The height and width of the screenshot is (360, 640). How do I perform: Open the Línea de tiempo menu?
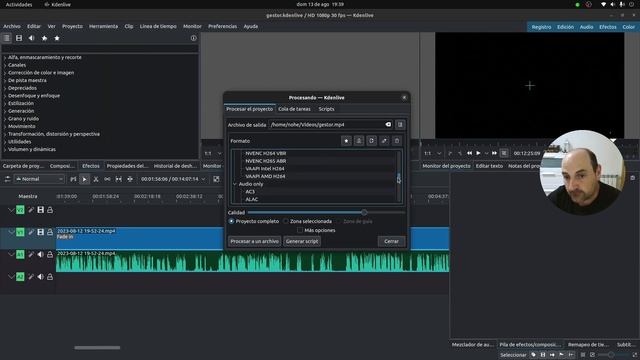(158, 26)
